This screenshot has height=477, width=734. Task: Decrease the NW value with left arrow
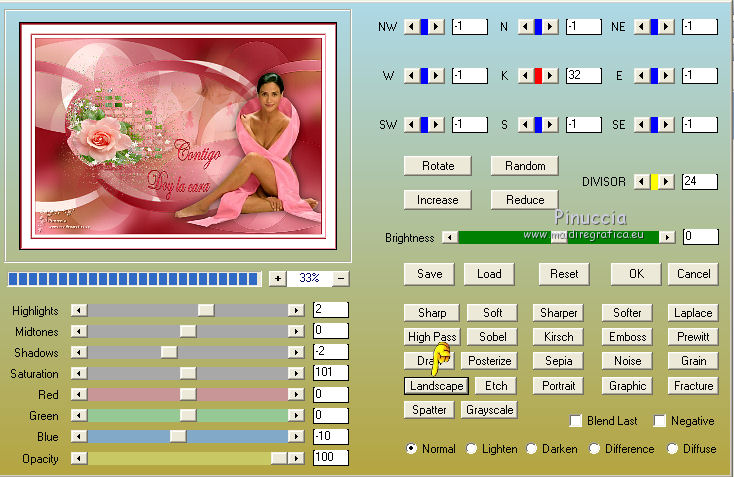(x=411, y=27)
